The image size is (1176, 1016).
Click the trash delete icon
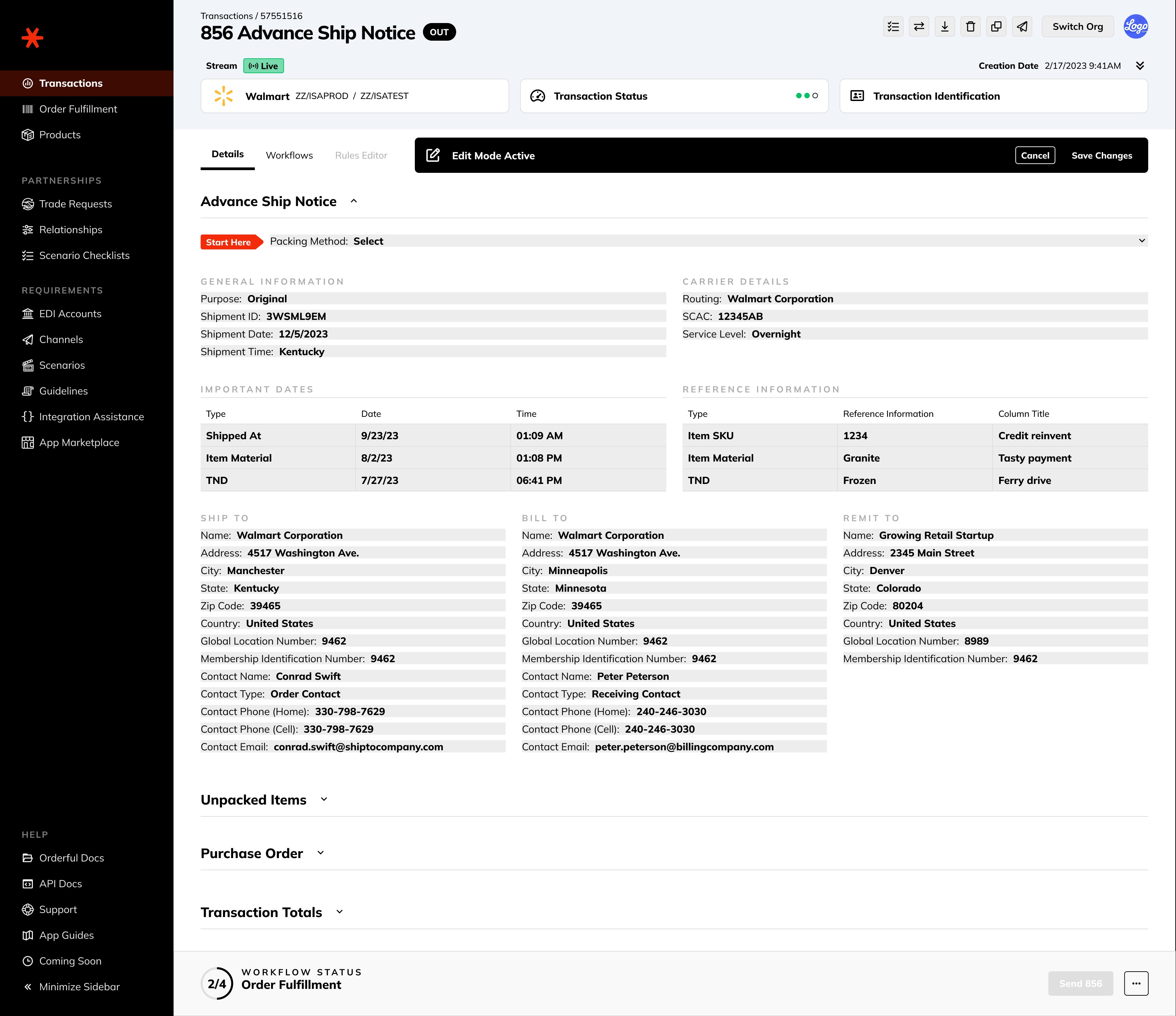[x=971, y=27]
